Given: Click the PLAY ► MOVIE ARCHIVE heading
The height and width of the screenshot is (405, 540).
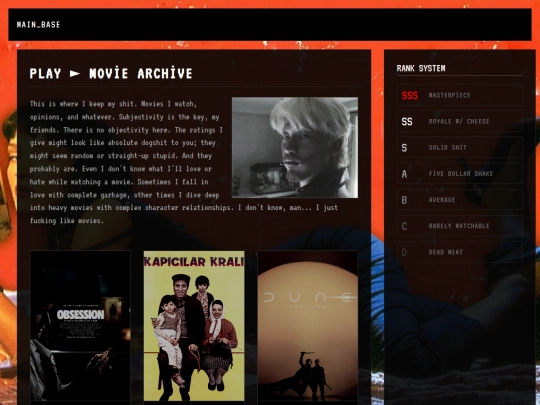Looking at the screenshot, I should tap(111, 73).
